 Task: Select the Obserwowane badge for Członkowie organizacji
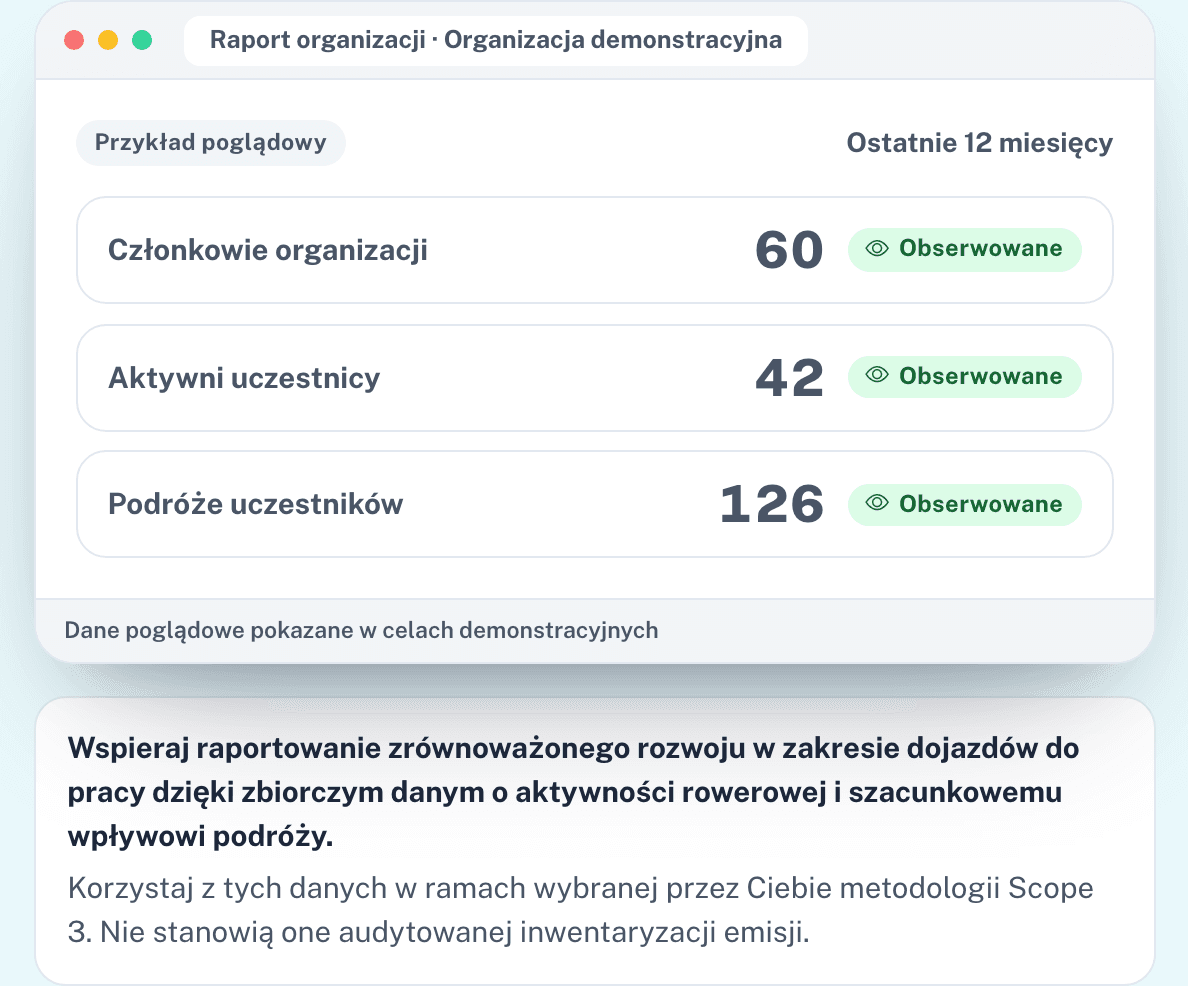click(964, 249)
